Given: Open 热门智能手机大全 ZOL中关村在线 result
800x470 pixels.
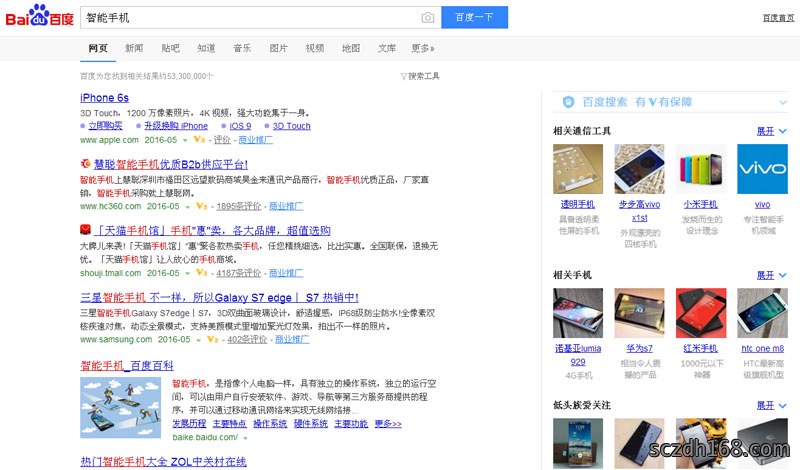Looking at the screenshot, I should [163, 462].
